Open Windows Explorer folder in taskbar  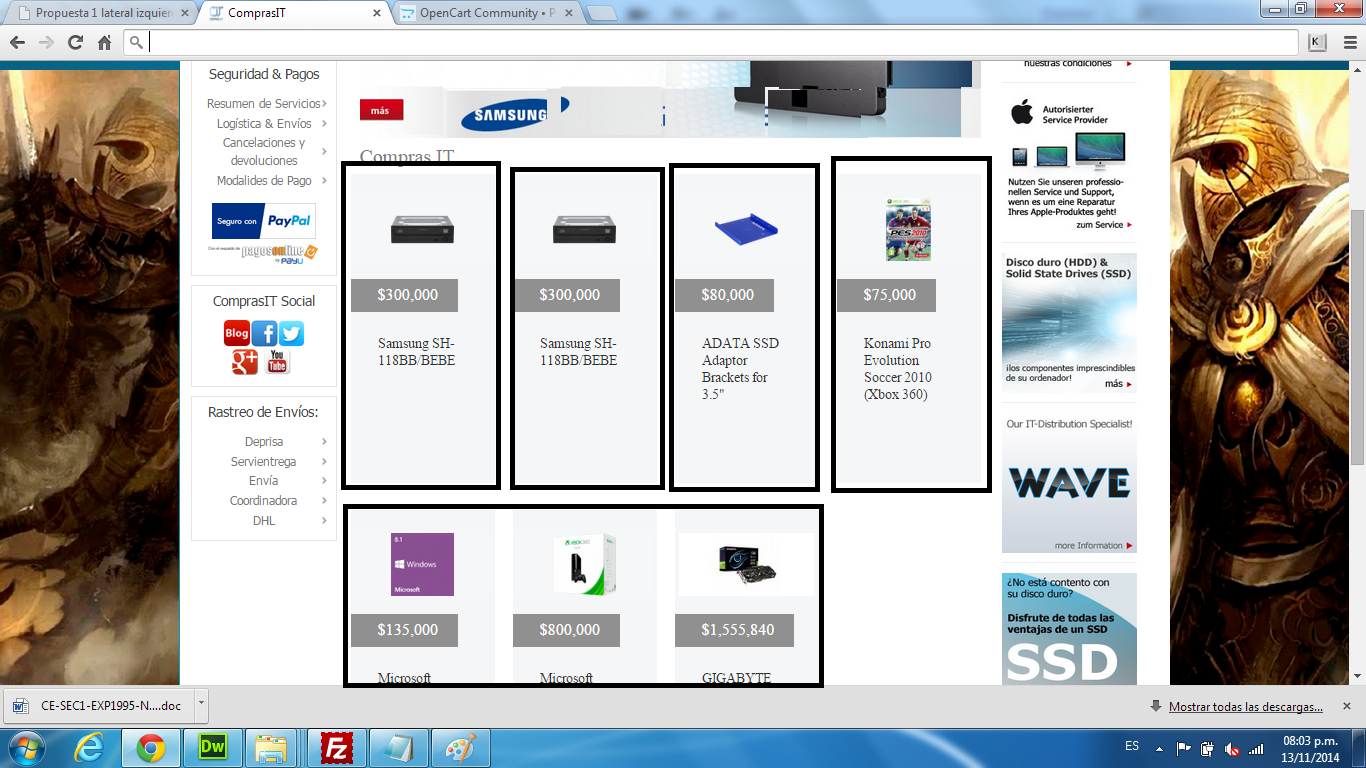click(271, 748)
